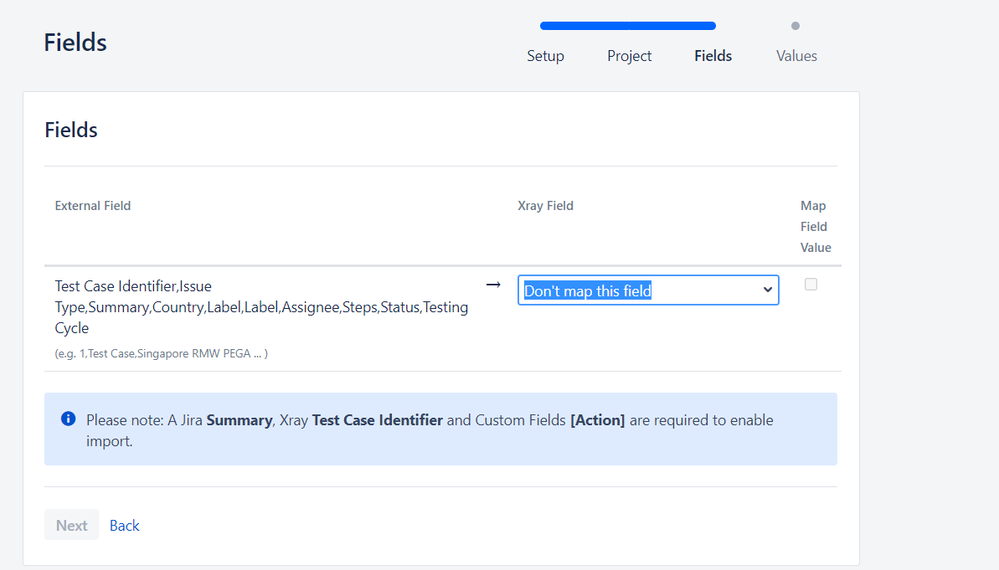Viewport: 999px width, 570px height.
Task: Jump to the Values step label
Action: tap(796, 56)
